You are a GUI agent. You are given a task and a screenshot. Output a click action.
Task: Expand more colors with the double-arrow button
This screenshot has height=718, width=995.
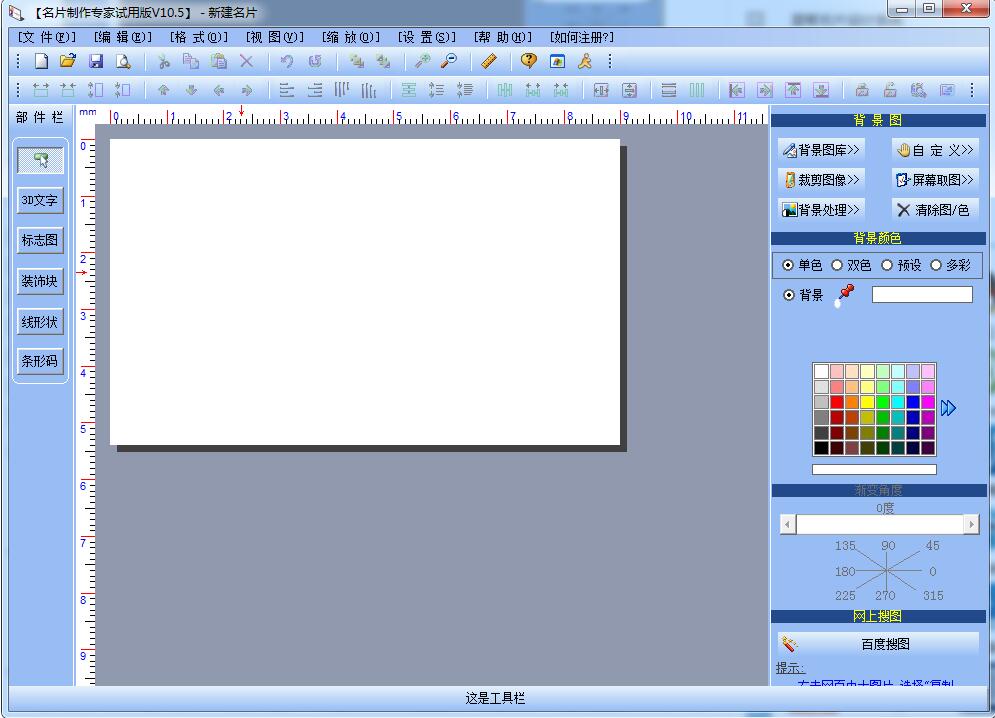click(x=949, y=408)
